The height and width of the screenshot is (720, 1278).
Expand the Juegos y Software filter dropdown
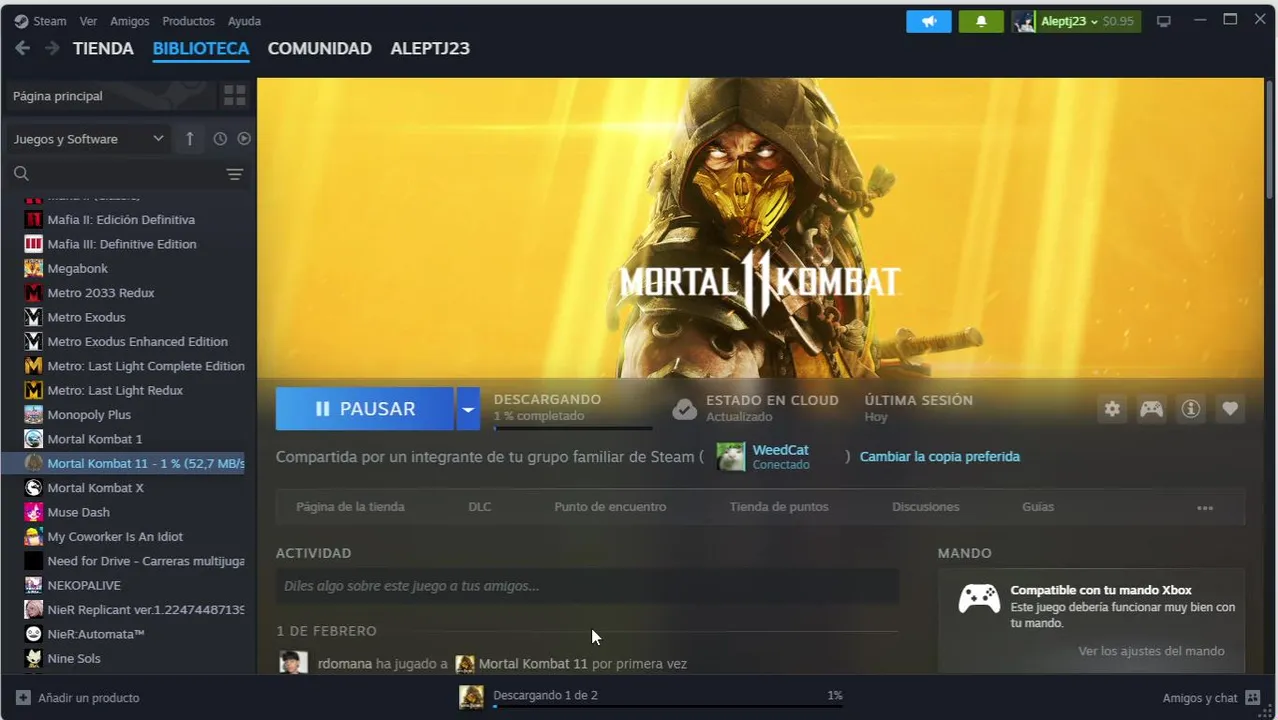88,139
